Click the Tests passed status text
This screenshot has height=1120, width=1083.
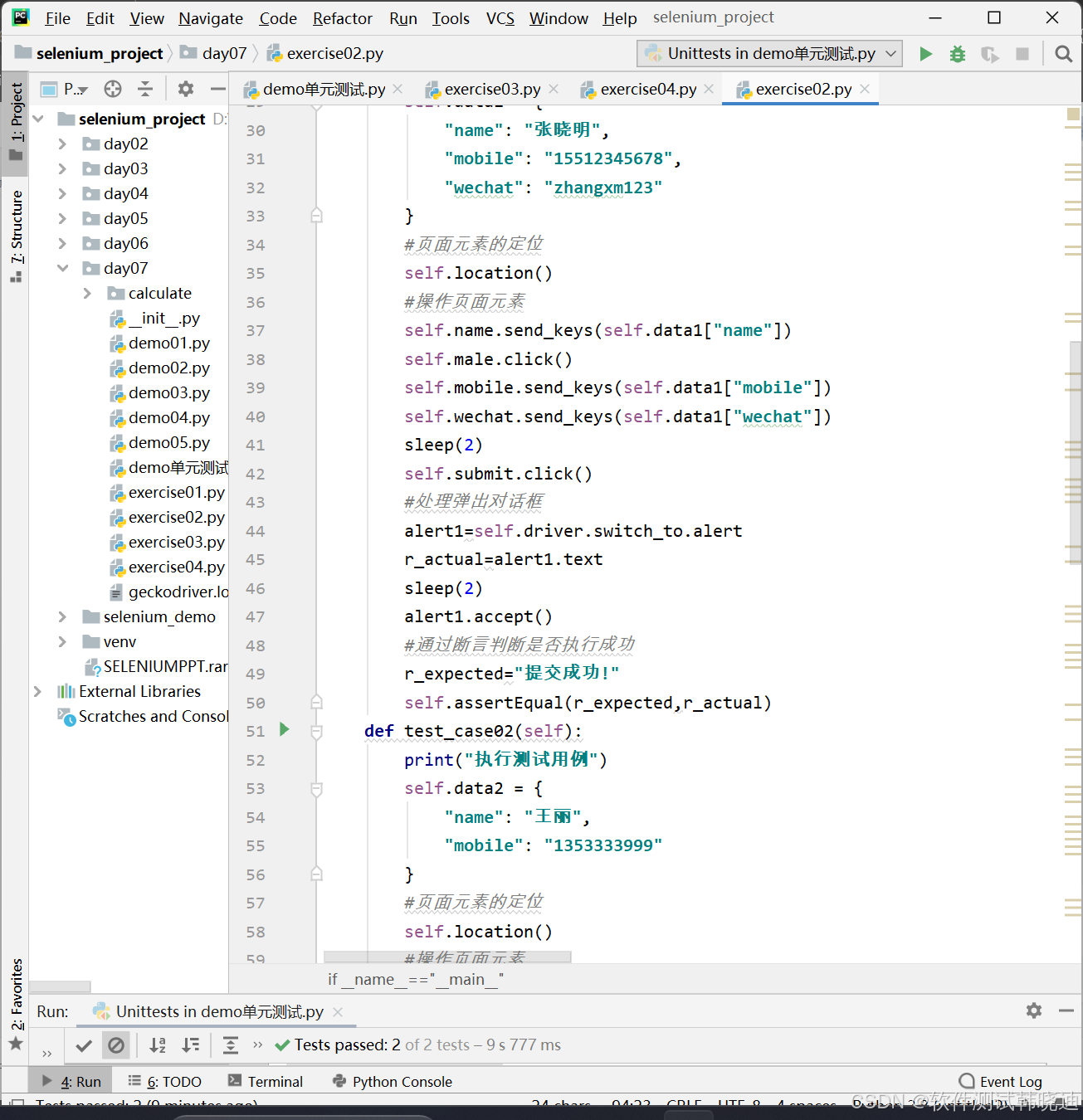[x=427, y=1045]
